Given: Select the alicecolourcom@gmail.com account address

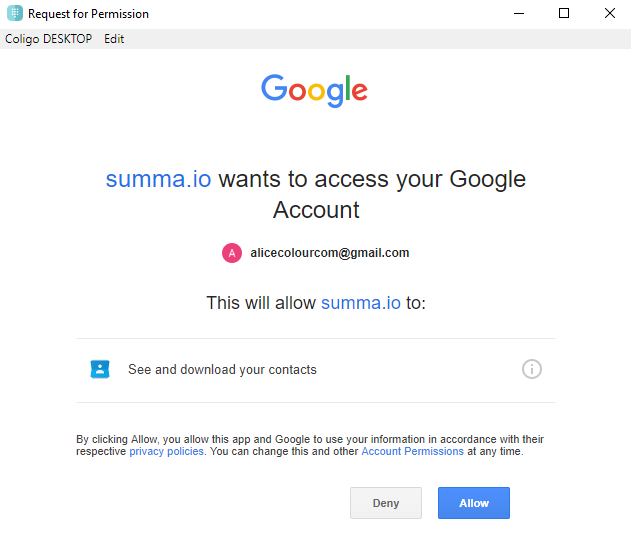Looking at the screenshot, I should tap(329, 253).
